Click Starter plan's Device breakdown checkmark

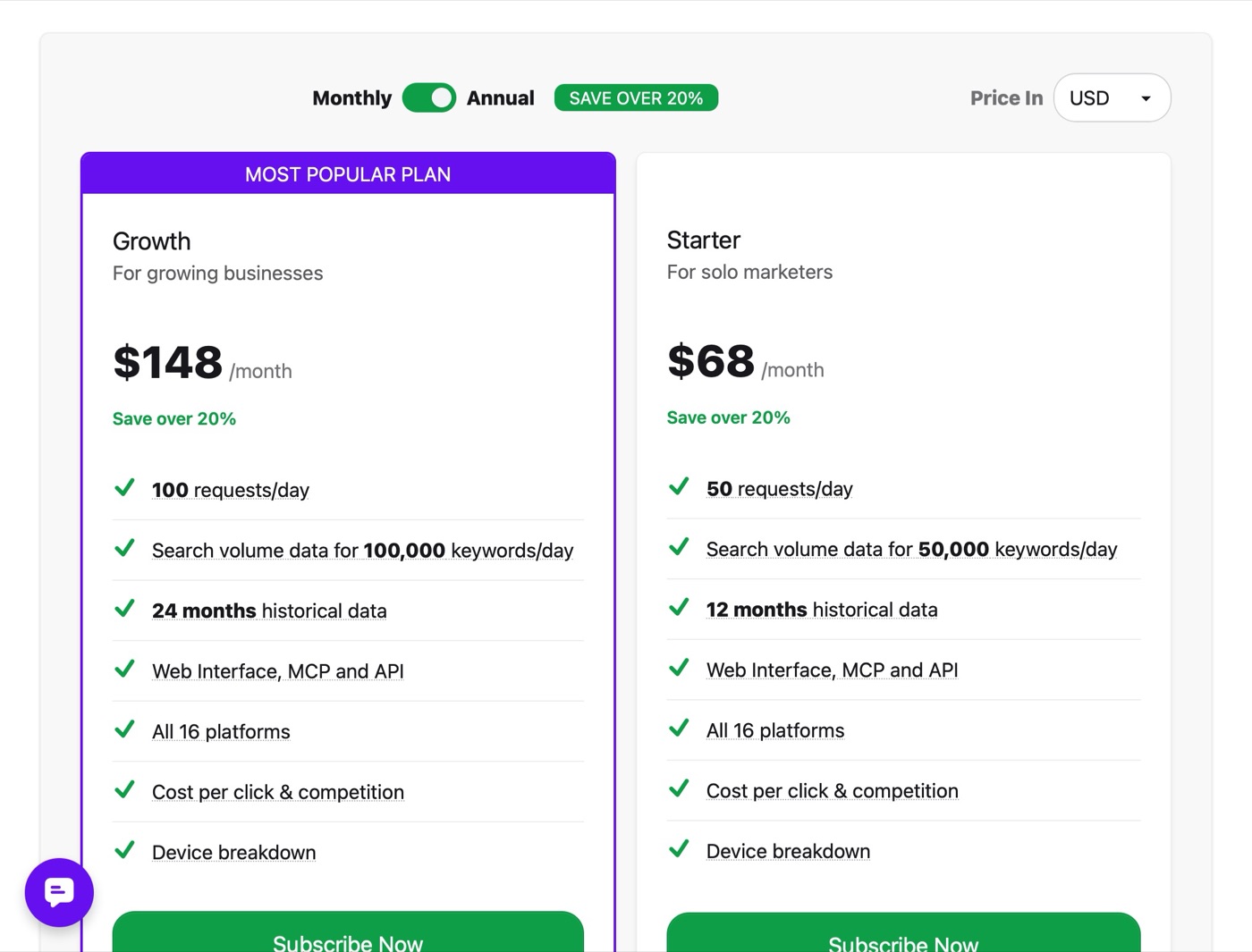679,849
